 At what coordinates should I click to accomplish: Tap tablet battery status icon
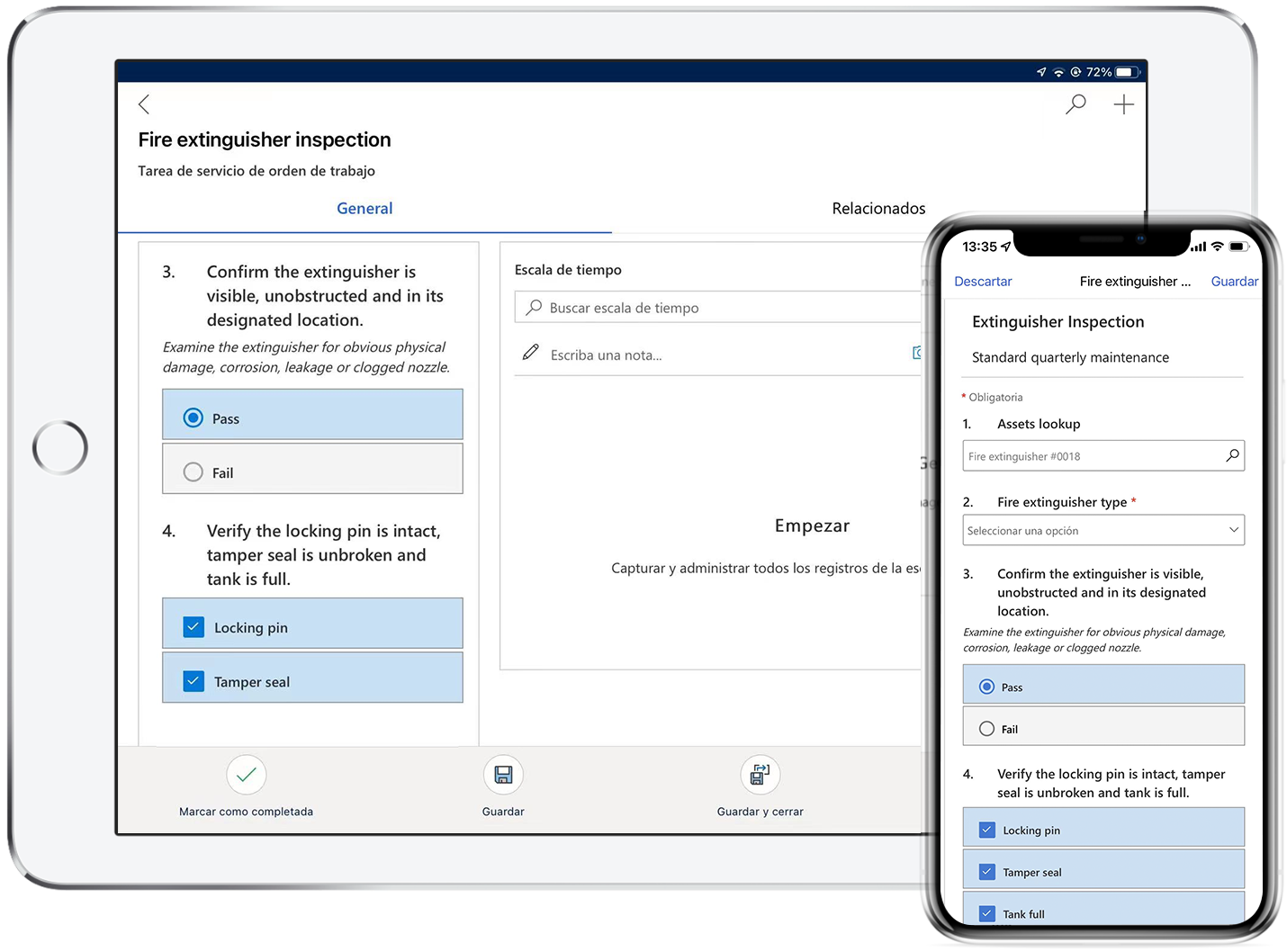[x=1127, y=72]
